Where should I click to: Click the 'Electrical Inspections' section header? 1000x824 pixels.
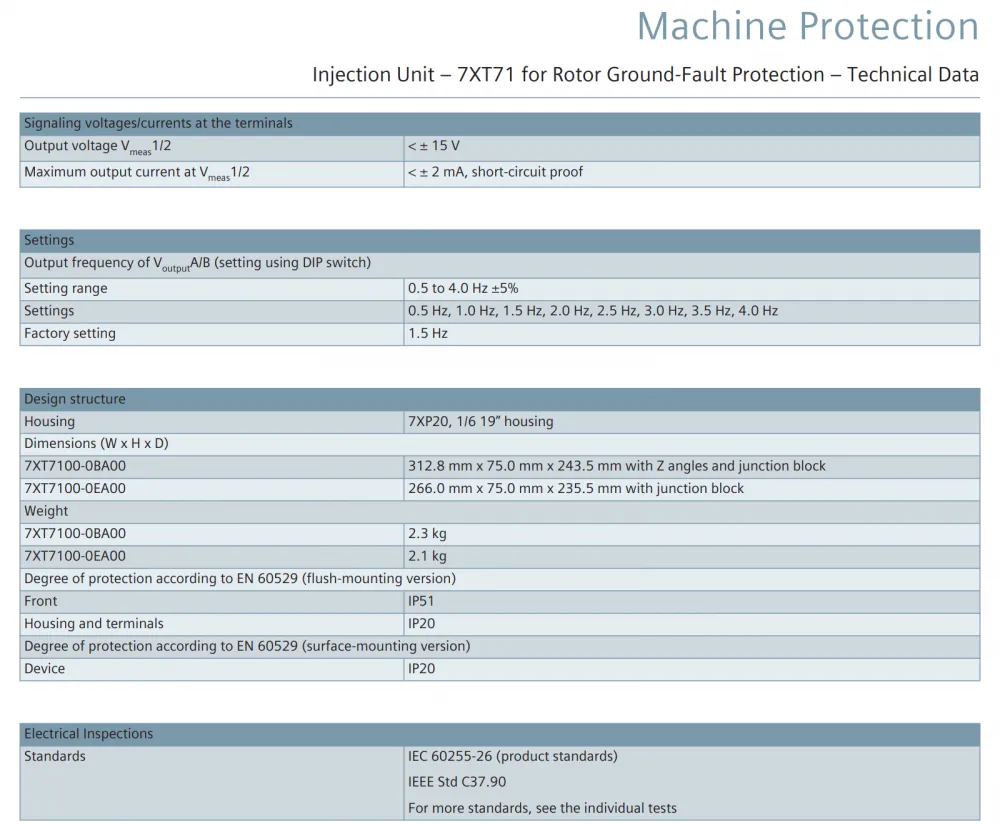499,734
